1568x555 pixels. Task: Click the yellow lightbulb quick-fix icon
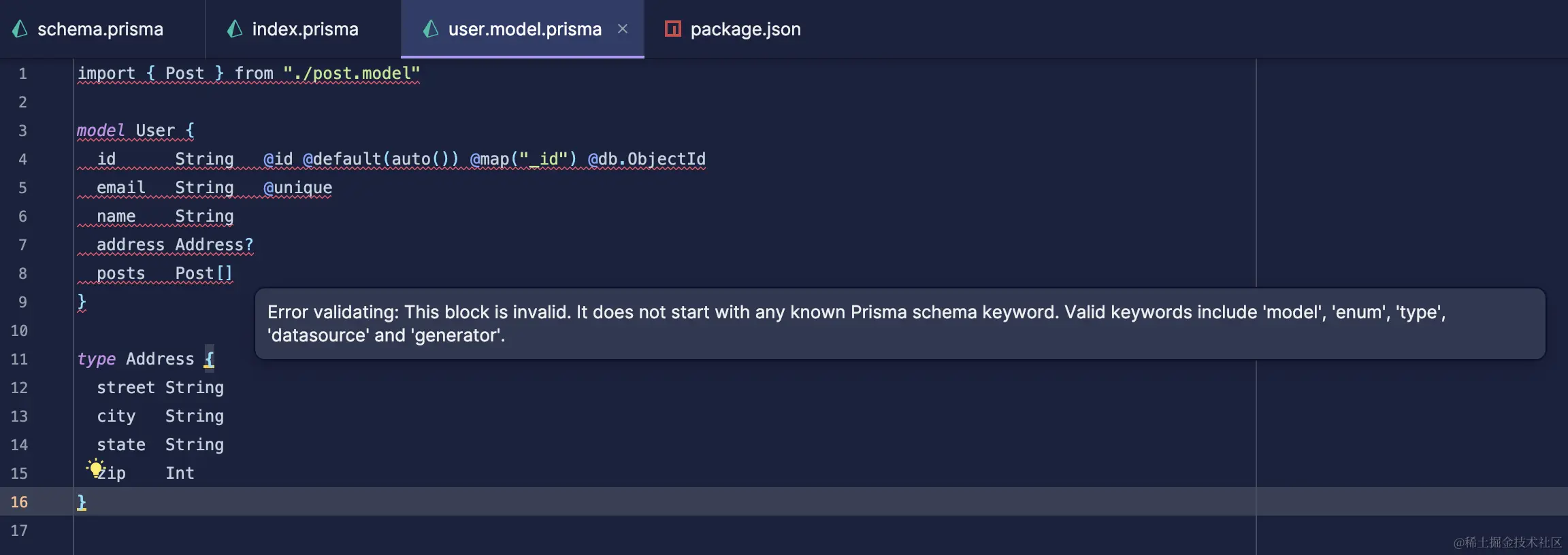pos(96,469)
